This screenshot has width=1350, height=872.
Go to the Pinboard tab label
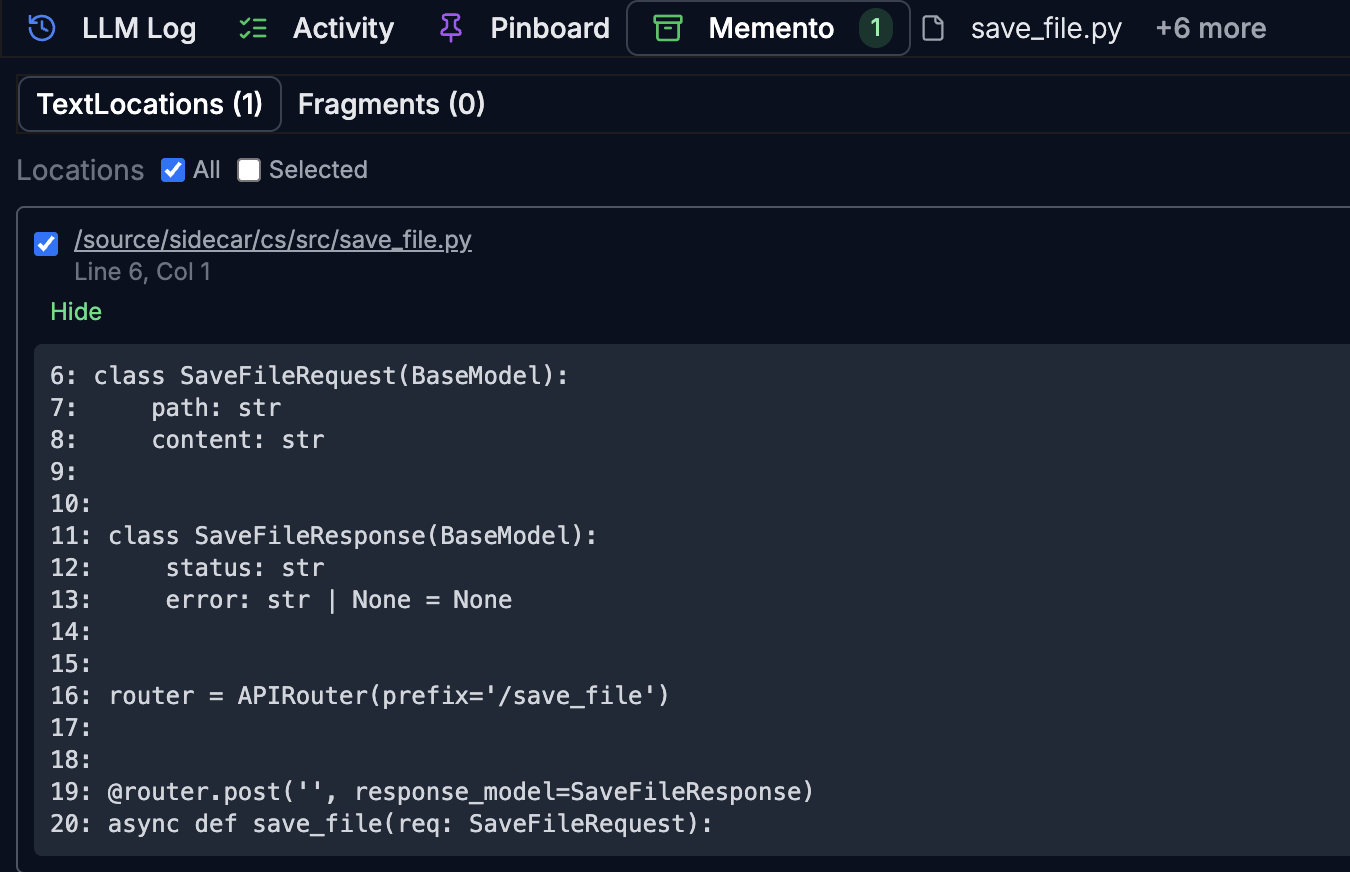[550, 28]
